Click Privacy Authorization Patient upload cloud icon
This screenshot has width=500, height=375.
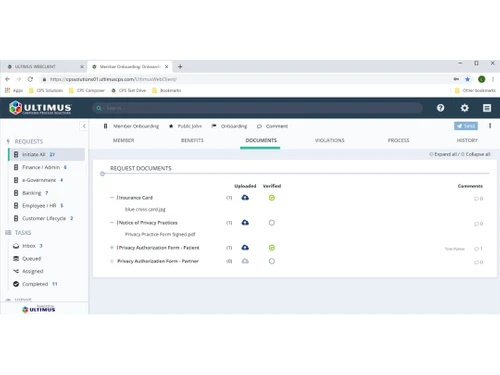[x=245, y=248]
